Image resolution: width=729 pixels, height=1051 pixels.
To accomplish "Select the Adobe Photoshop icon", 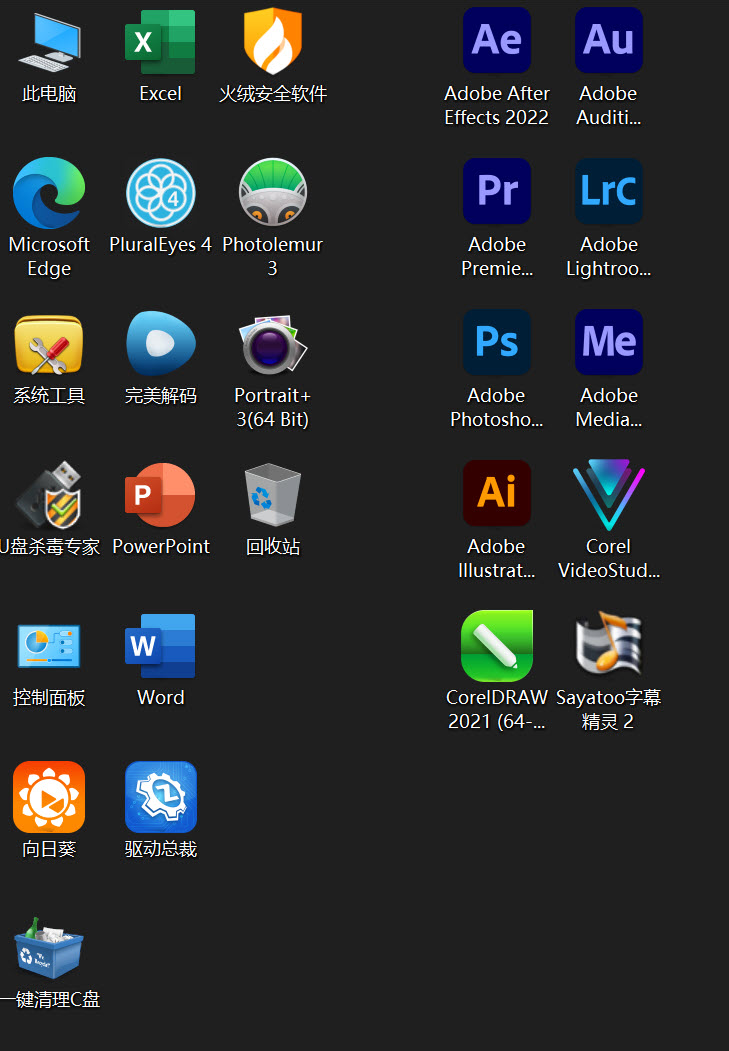I will 496,342.
